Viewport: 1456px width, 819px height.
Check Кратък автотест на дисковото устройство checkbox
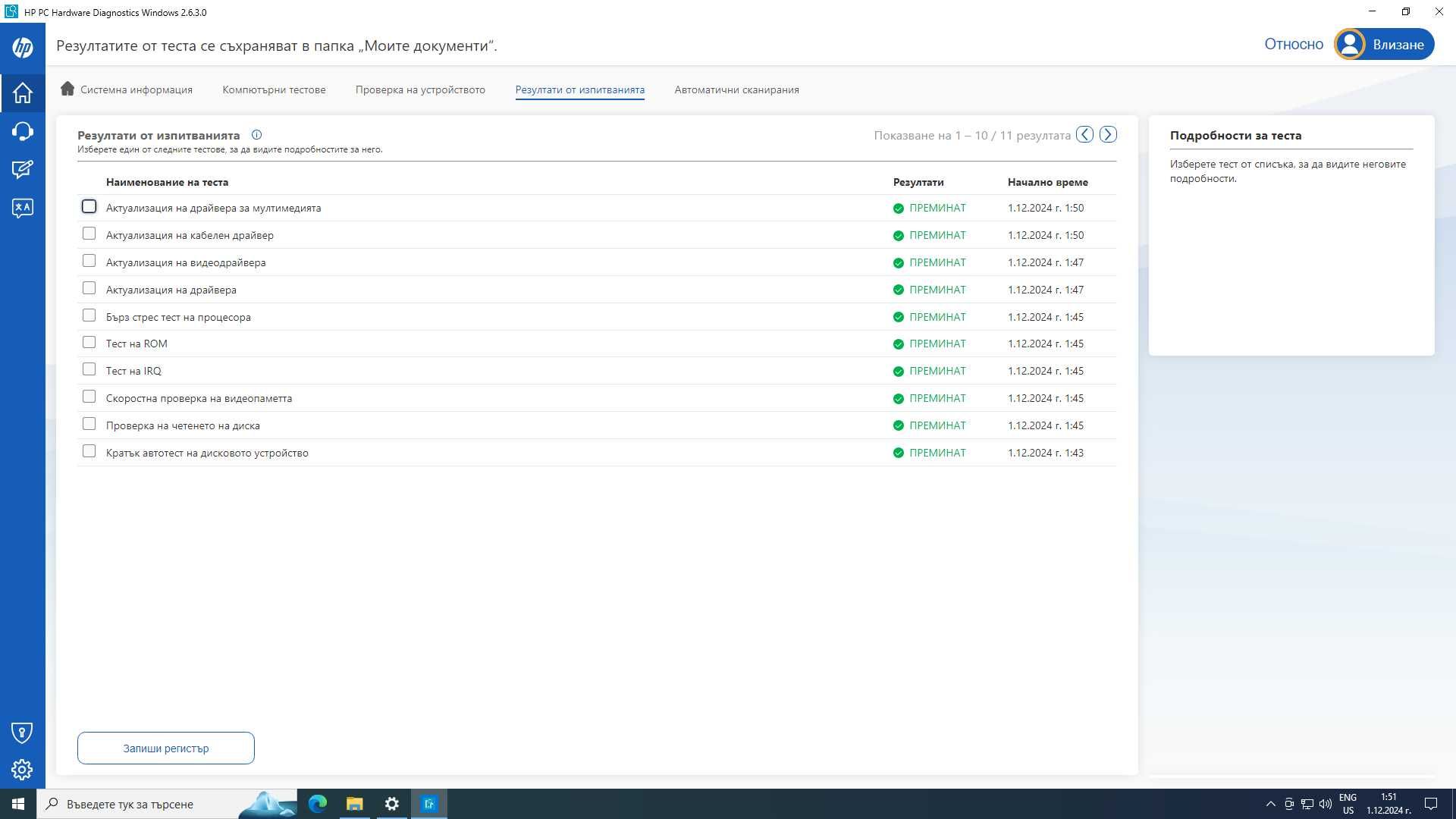tap(89, 451)
